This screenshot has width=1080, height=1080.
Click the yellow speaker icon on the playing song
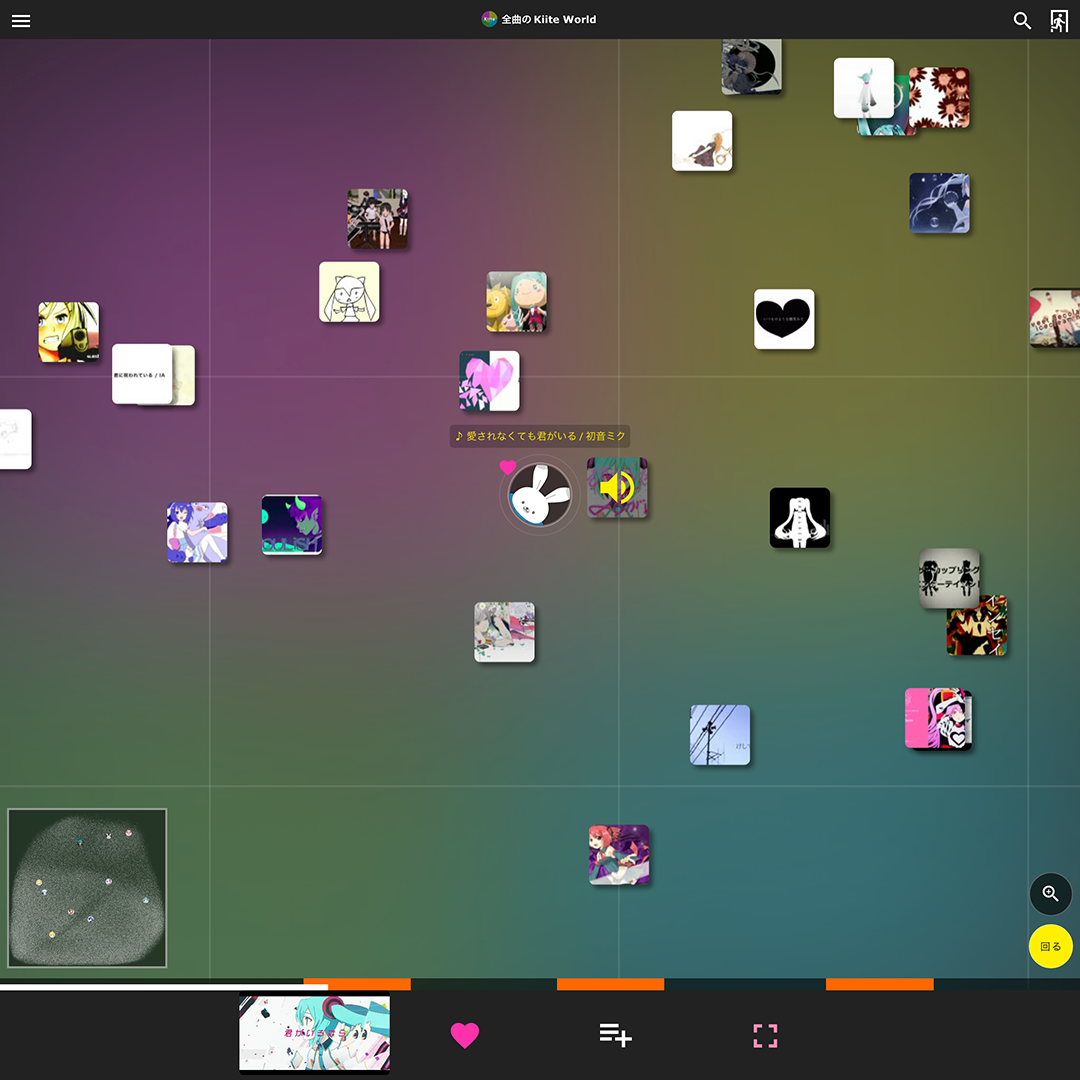pyautogui.click(x=616, y=488)
